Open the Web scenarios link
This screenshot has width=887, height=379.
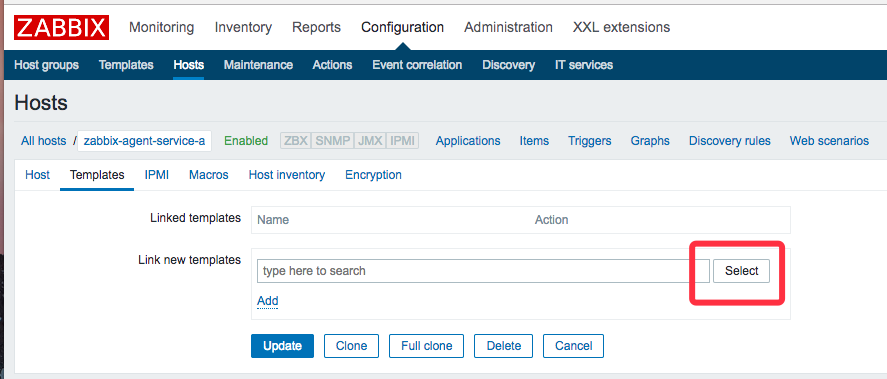829,141
